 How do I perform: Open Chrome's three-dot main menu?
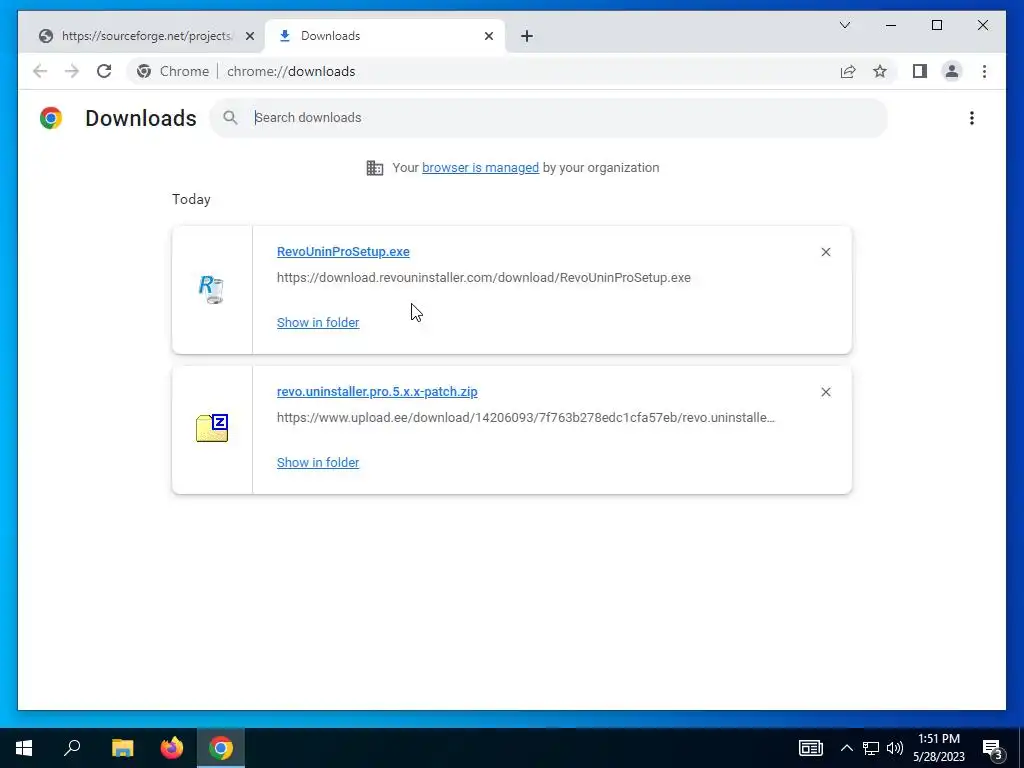(984, 71)
